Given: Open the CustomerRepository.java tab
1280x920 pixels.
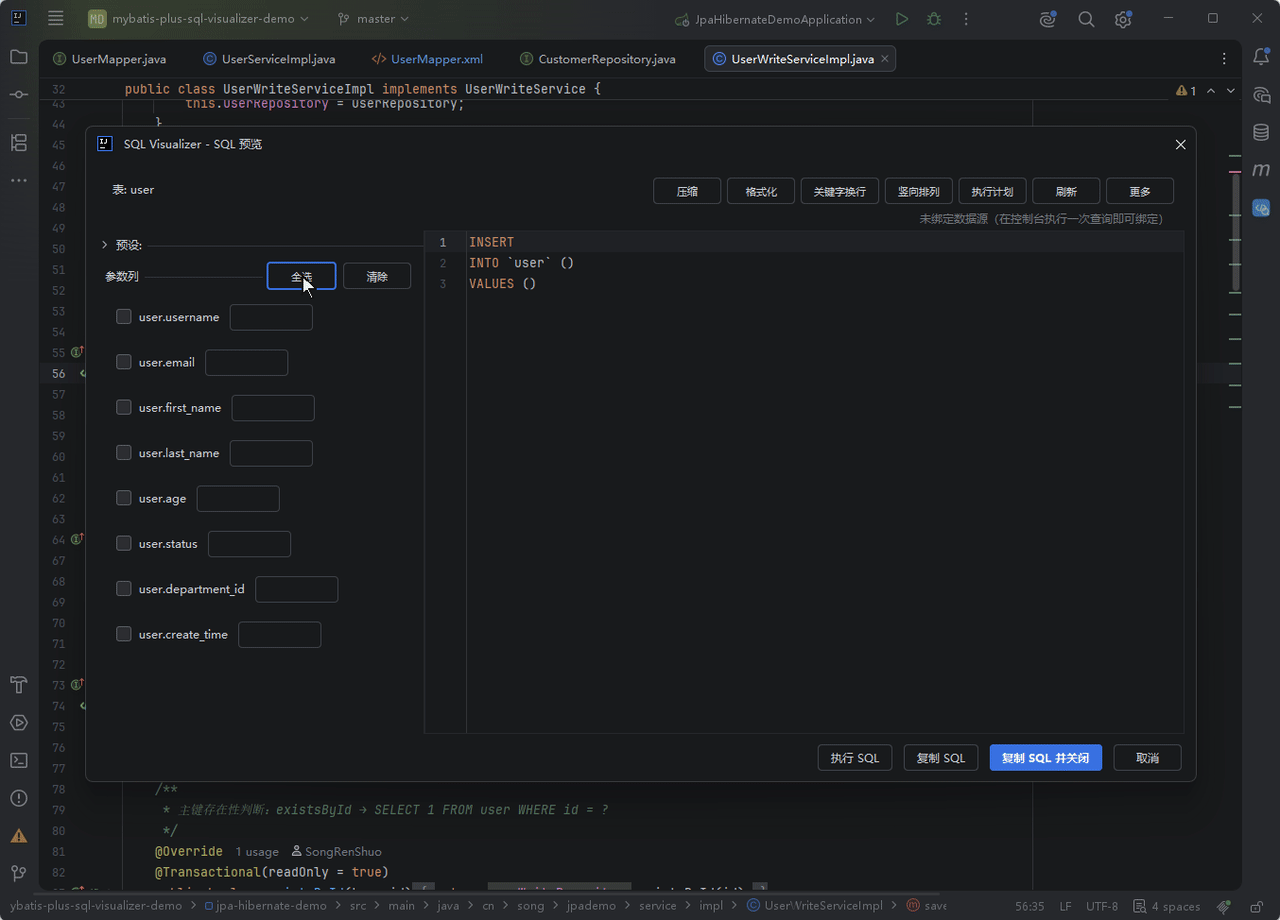Looking at the screenshot, I should pyautogui.click(x=597, y=59).
